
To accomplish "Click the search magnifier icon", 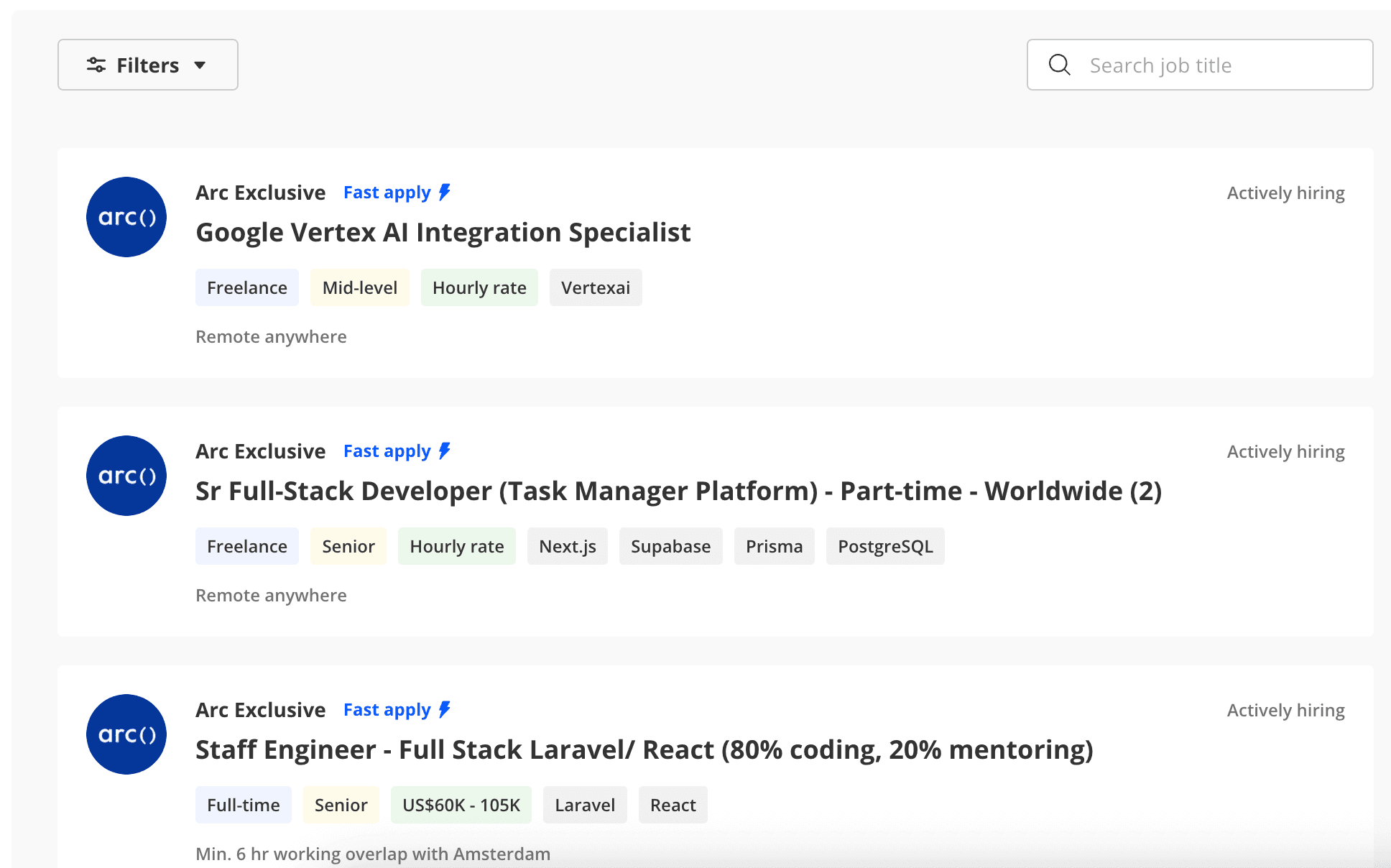I will (1060, 65).
